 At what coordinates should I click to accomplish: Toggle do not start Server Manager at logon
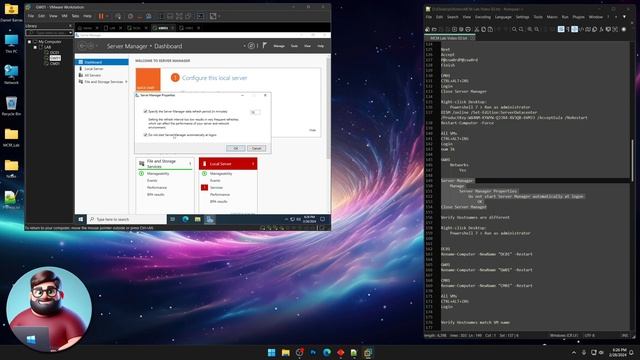pos(145,135)
